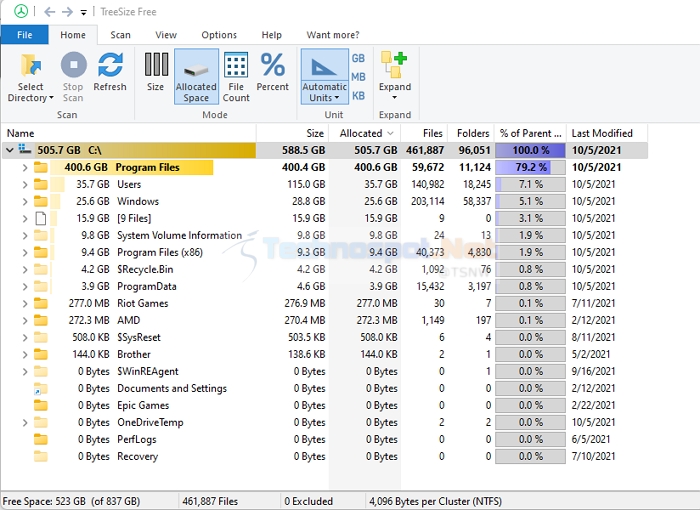Switch to the Home tab

[73, 35]
